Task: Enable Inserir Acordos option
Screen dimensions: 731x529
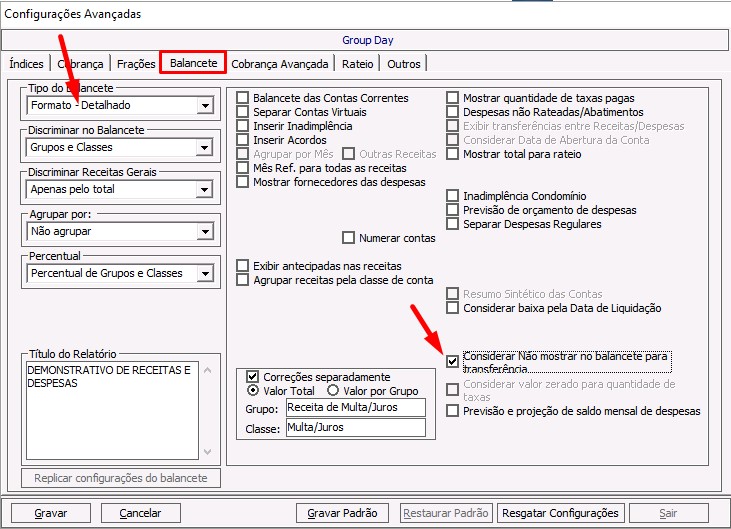Action: (242, 140)
